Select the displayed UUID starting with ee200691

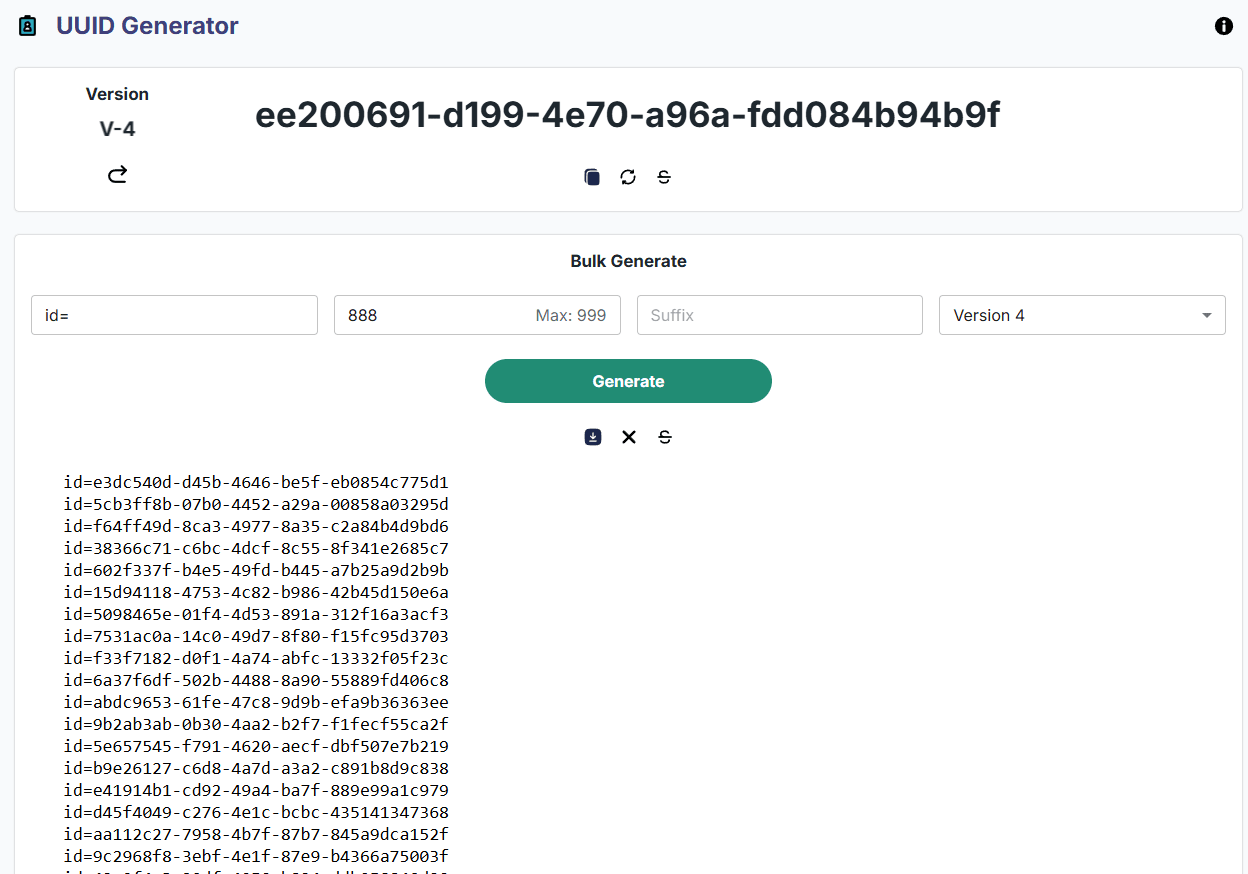pyautogui.click(x=628, y=114)
